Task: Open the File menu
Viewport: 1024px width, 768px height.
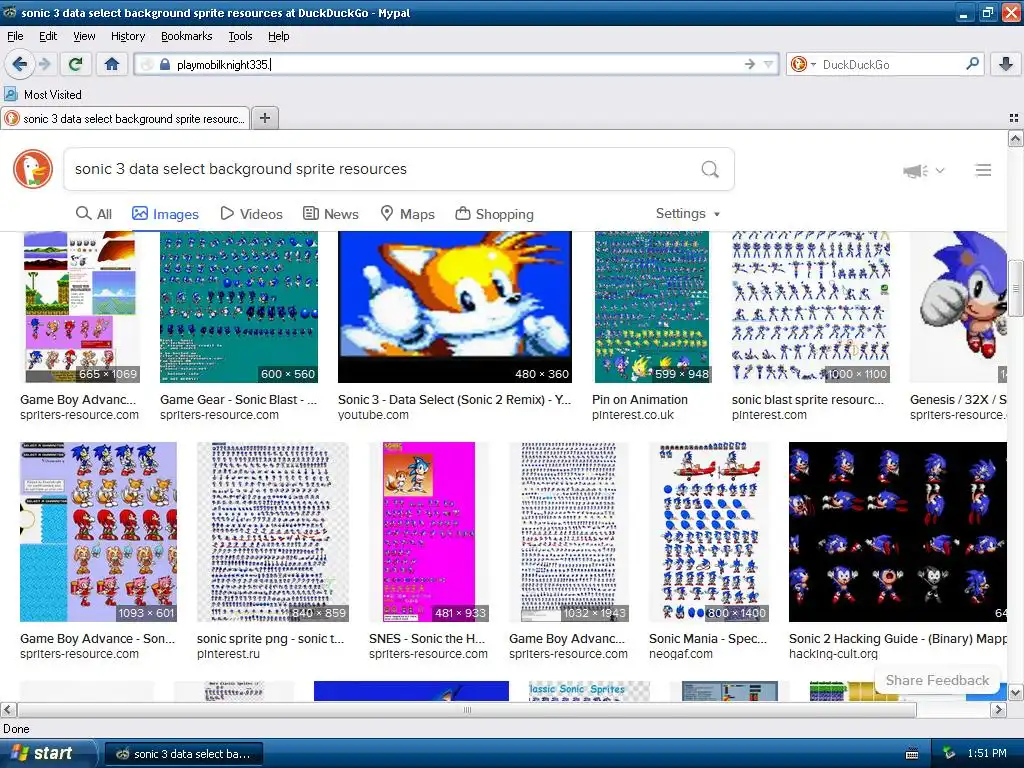Action: point(15,36)
